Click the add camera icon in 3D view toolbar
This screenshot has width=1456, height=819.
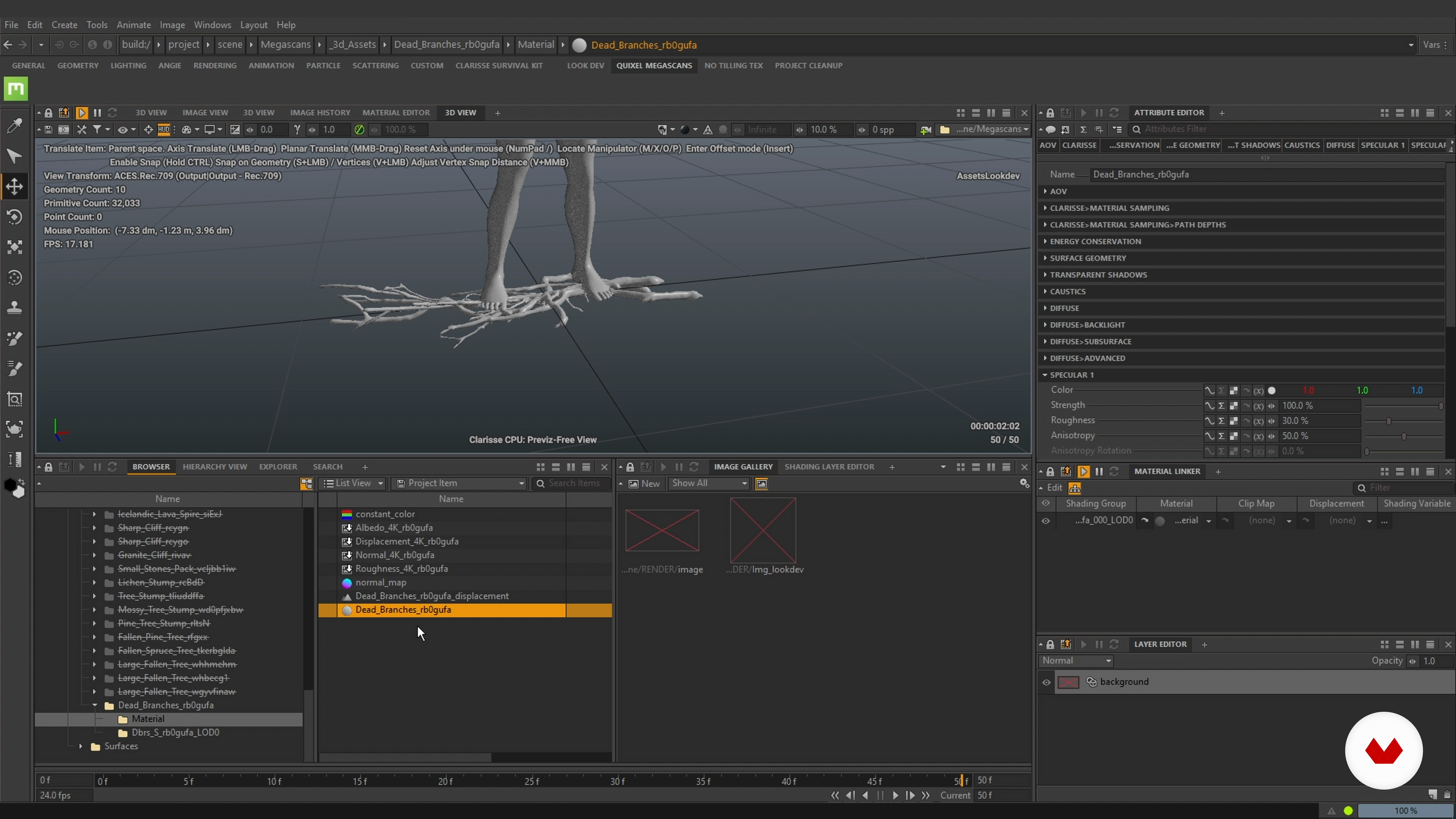(x=925, y=129)
